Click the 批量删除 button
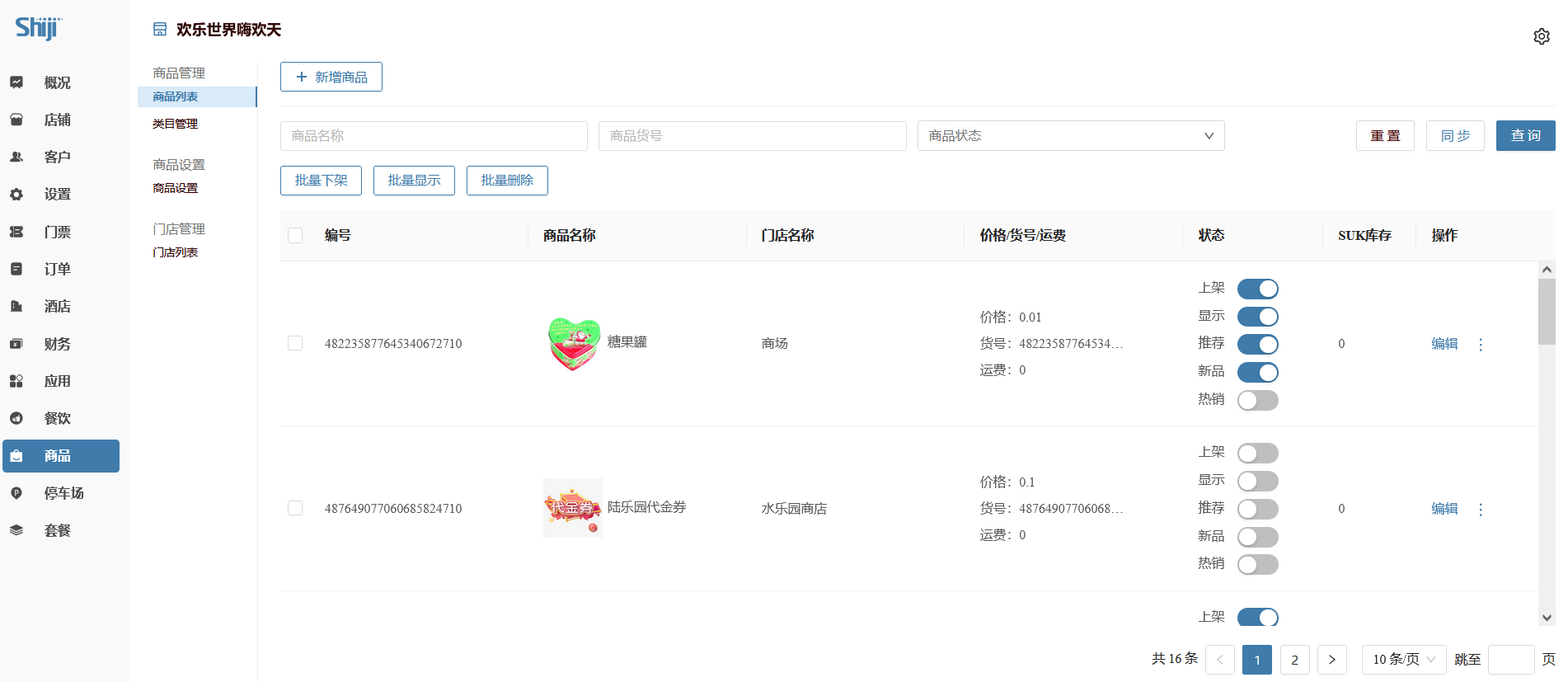The height and width of the screenshot is (682, 1568). point(507,181)
